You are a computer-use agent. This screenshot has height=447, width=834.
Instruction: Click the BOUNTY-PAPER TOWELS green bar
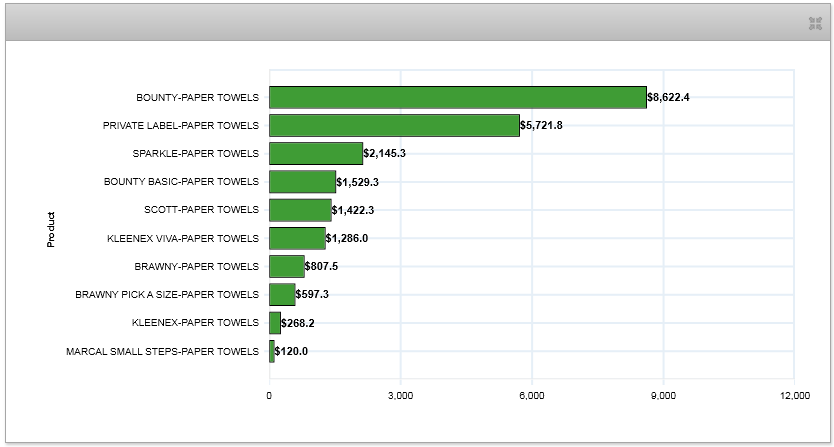click(457, 97)
